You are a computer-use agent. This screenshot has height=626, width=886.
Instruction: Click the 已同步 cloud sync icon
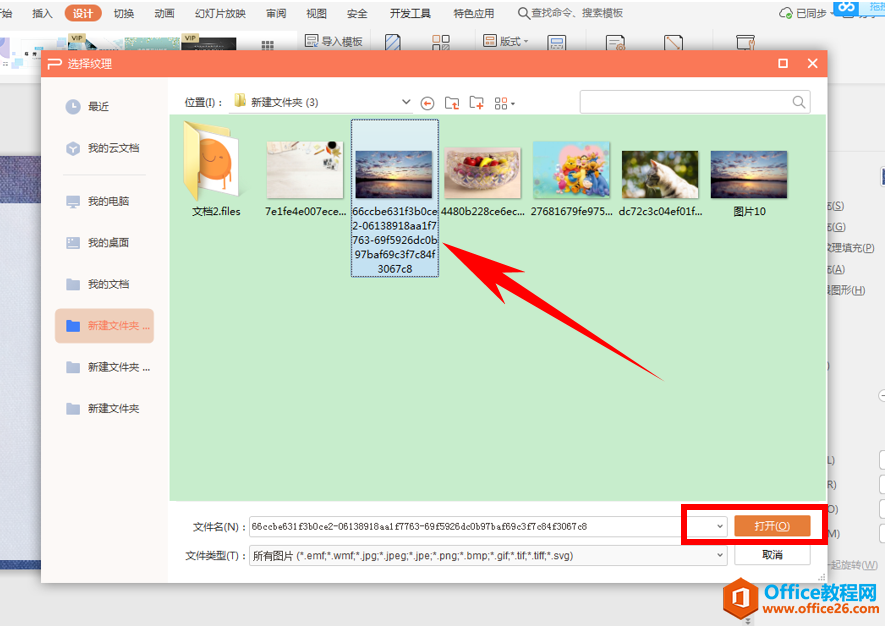(x=785, y=13)
